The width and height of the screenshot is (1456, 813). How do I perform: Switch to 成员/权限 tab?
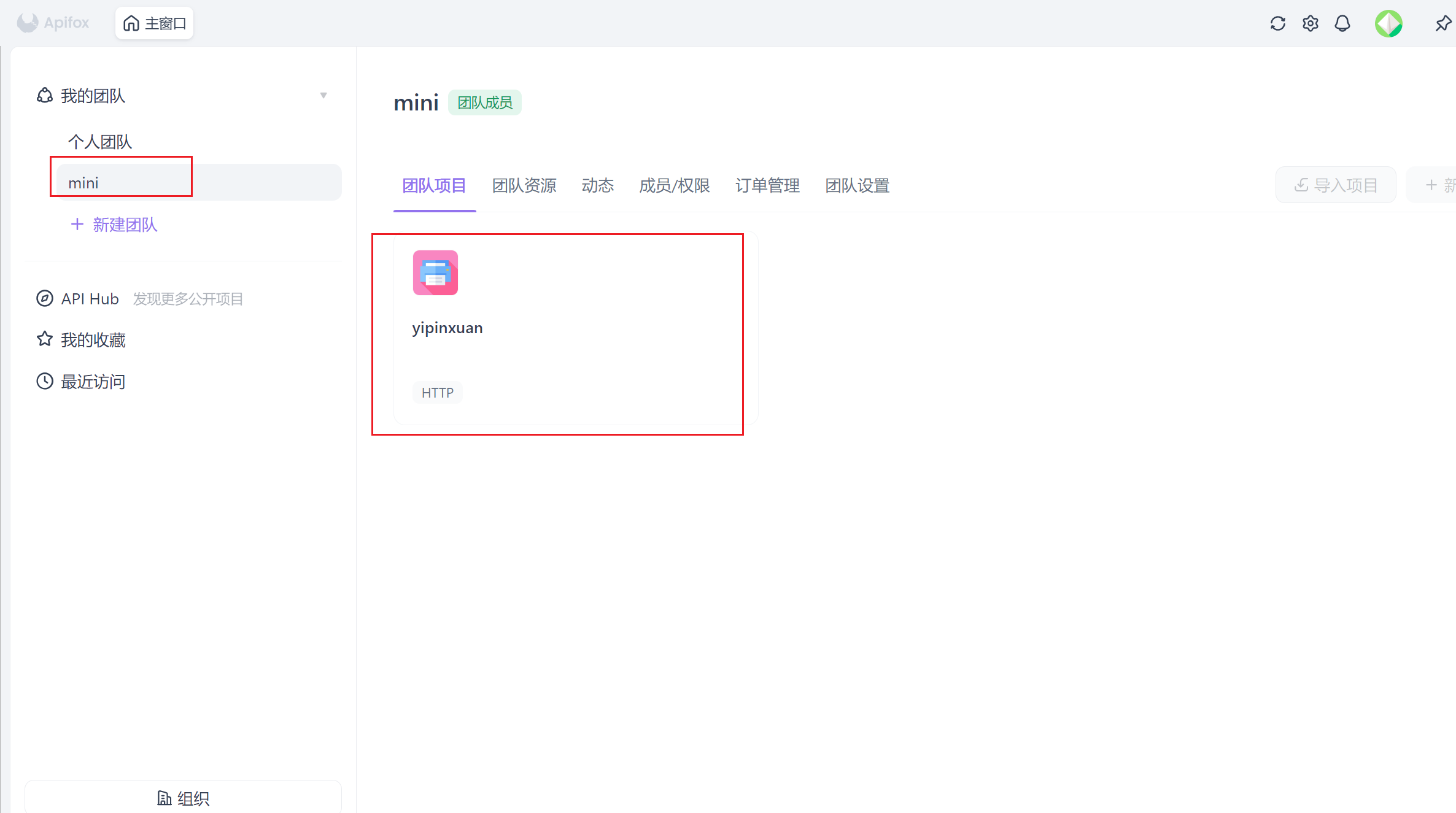pyautogui.click(x=674, y=185)
